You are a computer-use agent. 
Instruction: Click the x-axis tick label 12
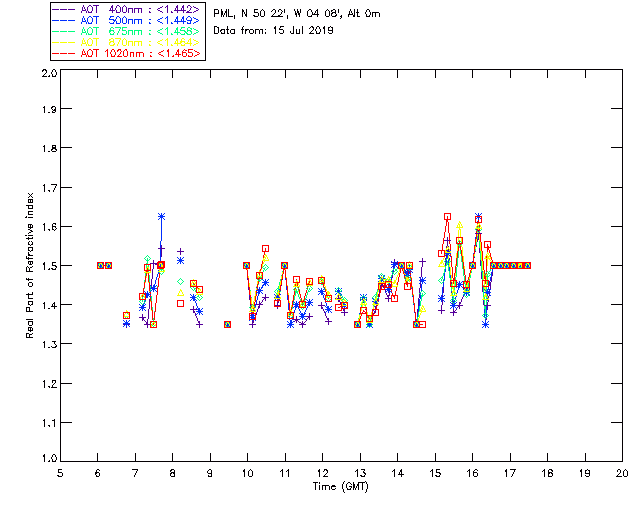click(x=322, y=473)
